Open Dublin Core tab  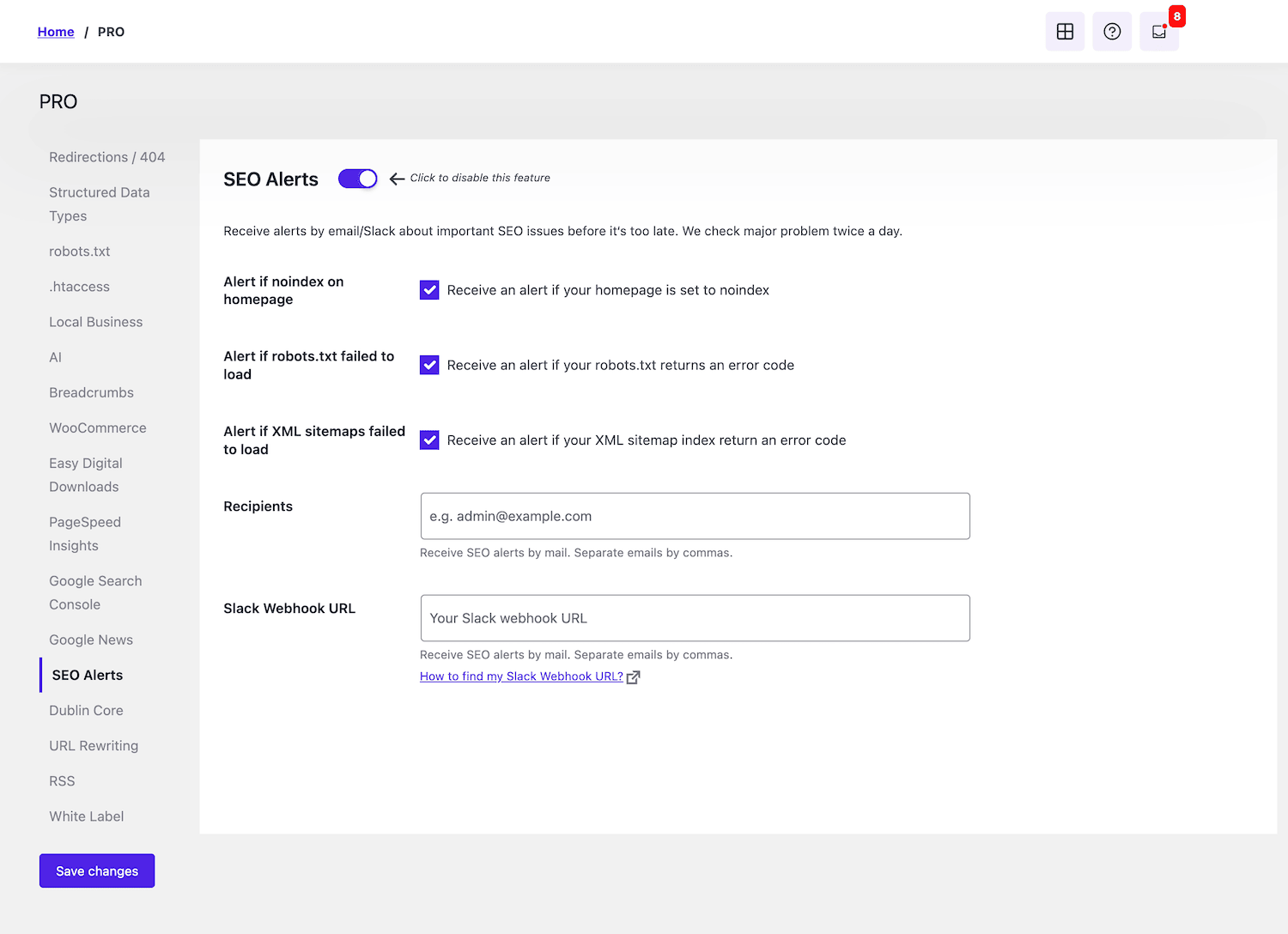pos(87,710)
